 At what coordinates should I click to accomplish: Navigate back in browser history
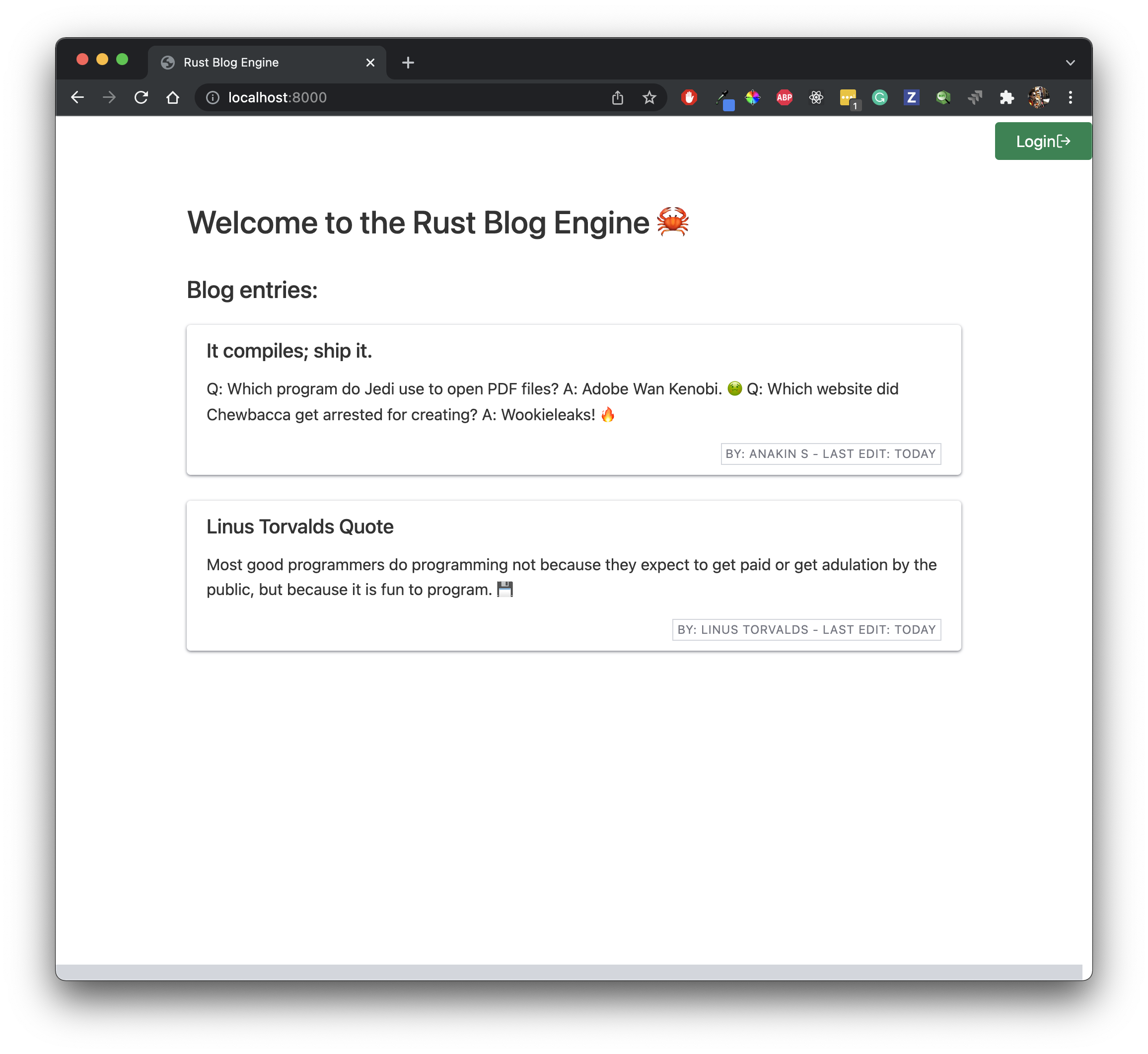[x=77, y=97]
